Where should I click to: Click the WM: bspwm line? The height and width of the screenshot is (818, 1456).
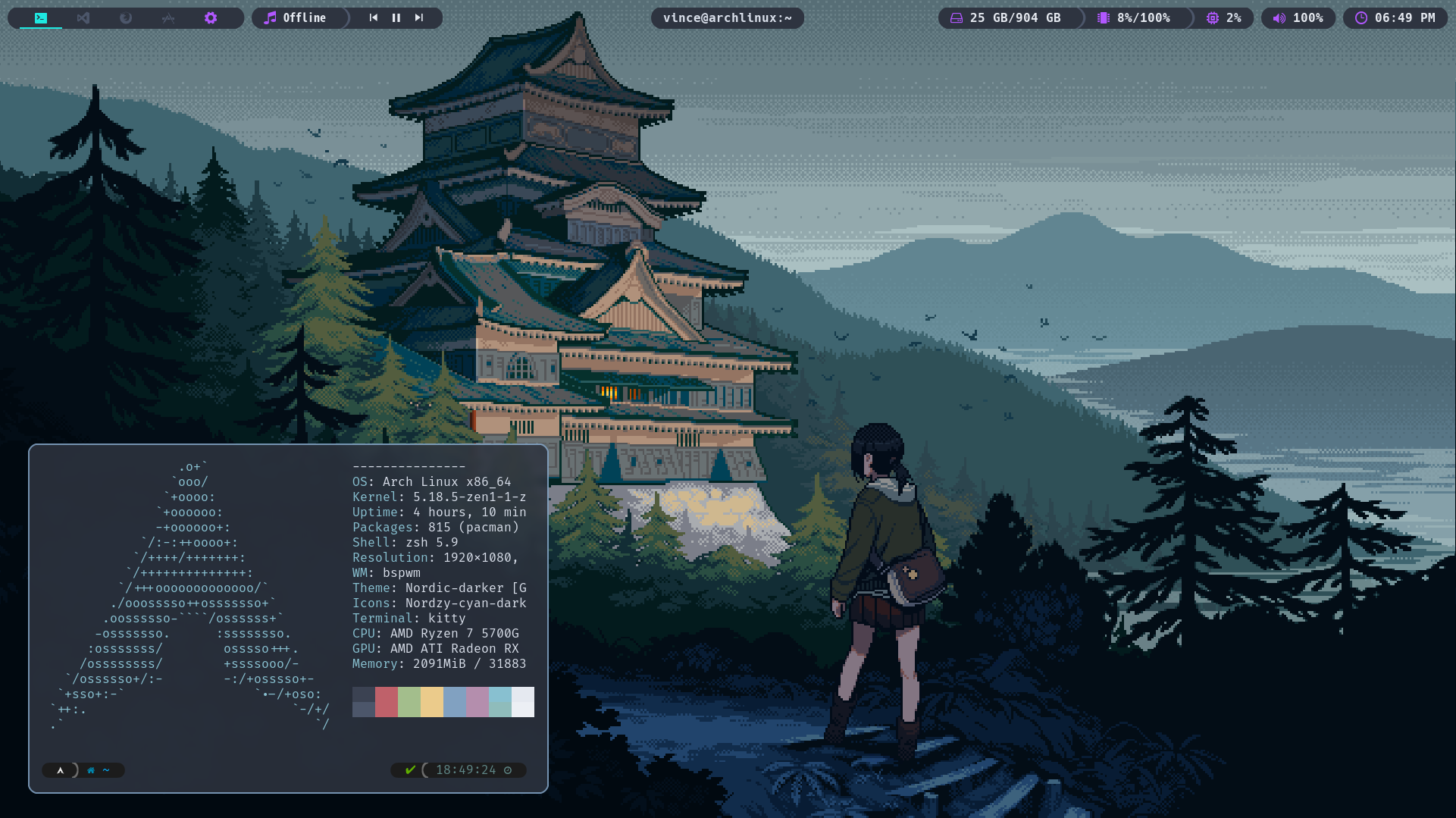387,573
